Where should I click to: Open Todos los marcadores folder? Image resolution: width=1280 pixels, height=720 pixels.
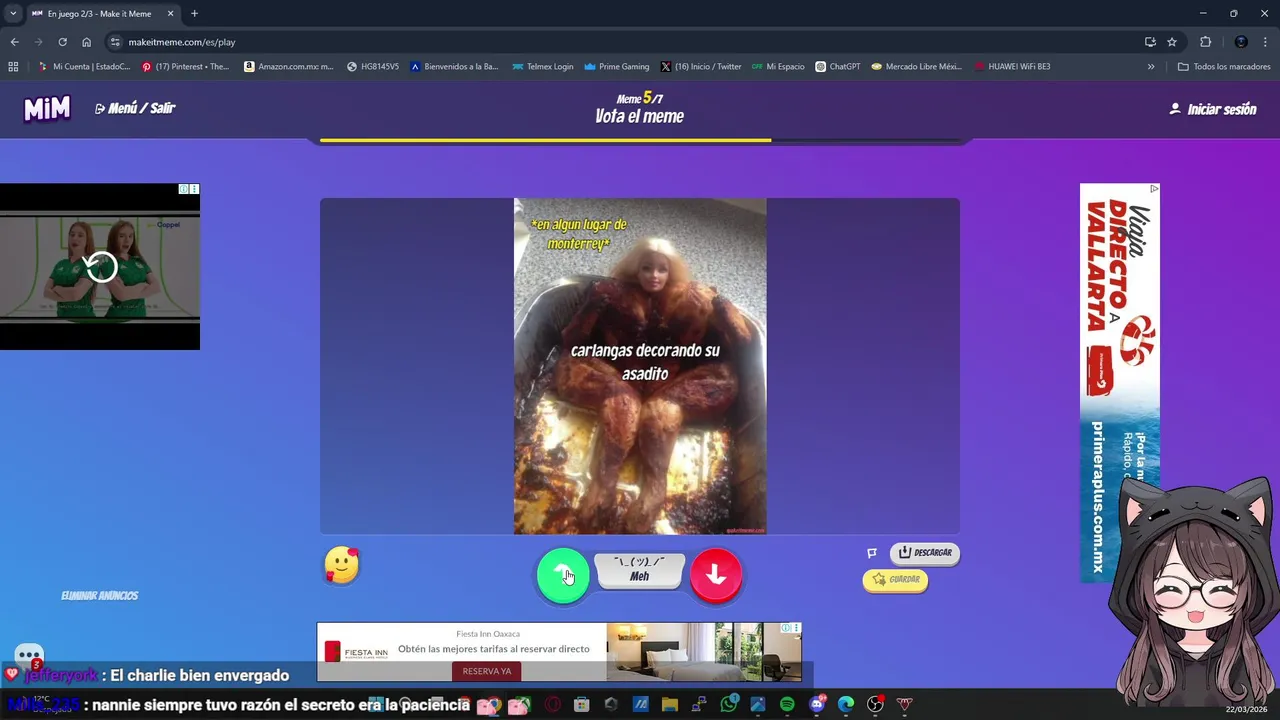1224,67
